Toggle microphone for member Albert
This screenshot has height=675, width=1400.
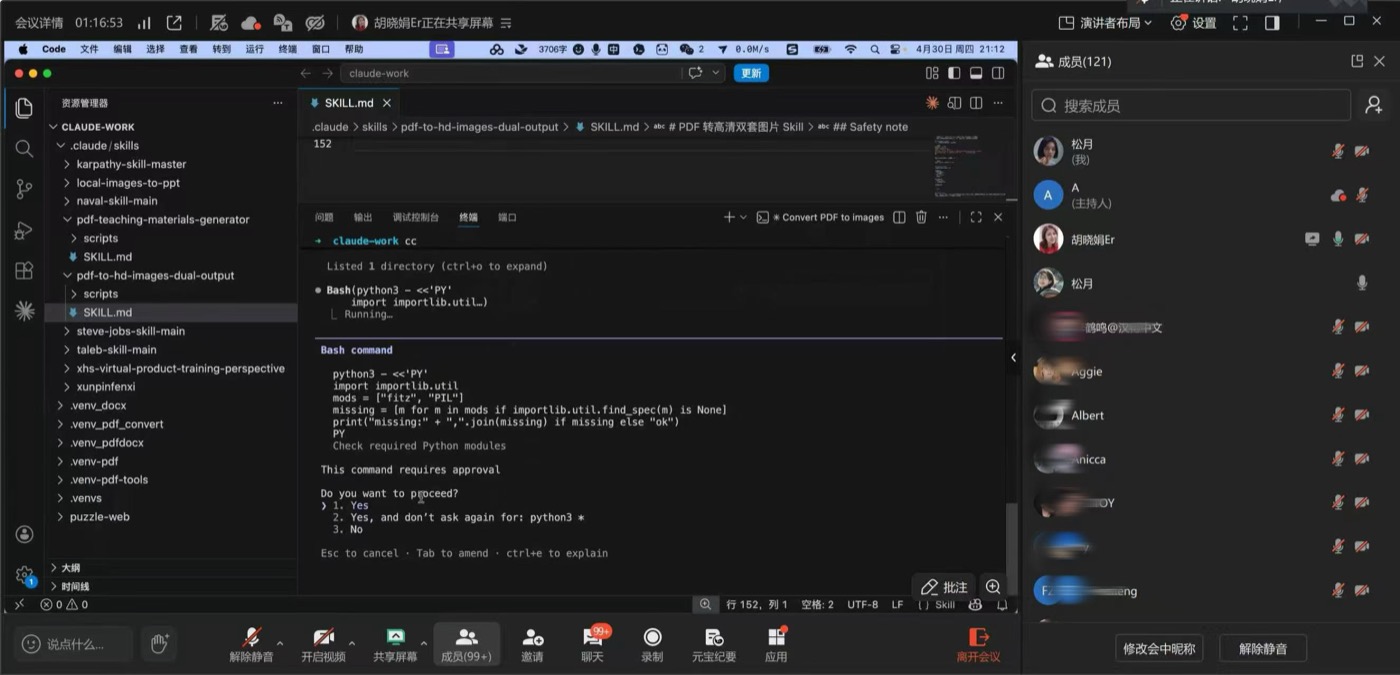pyautogui.click(x=1338, y=415)
